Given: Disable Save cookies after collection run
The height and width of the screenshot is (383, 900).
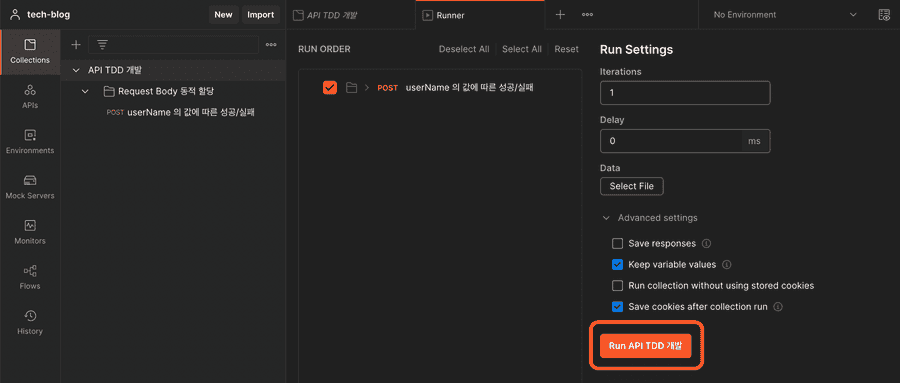Looking at the screenshot, I should click(x=618, y=307).
